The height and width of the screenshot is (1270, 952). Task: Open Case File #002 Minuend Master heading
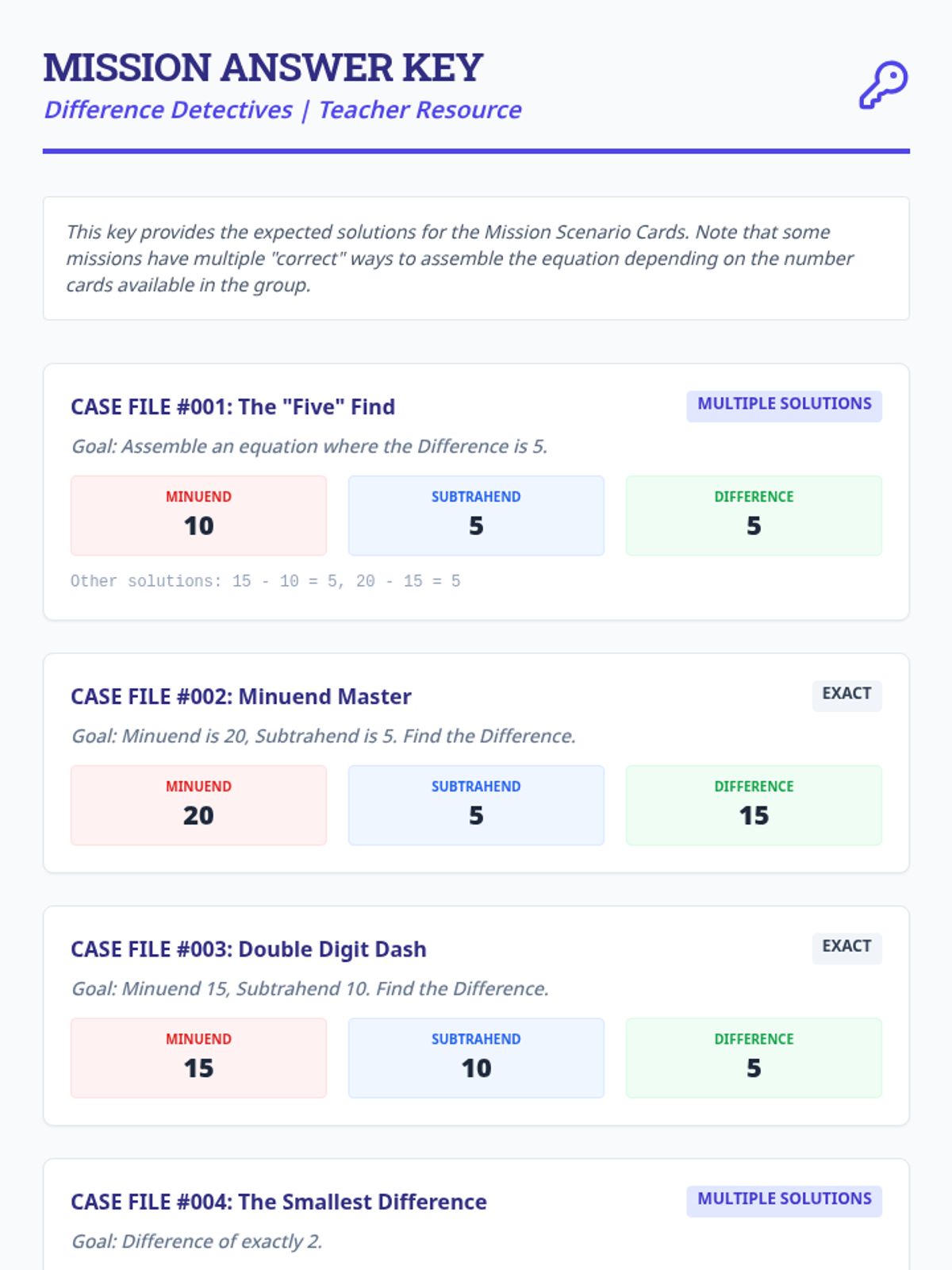(241, 697)
